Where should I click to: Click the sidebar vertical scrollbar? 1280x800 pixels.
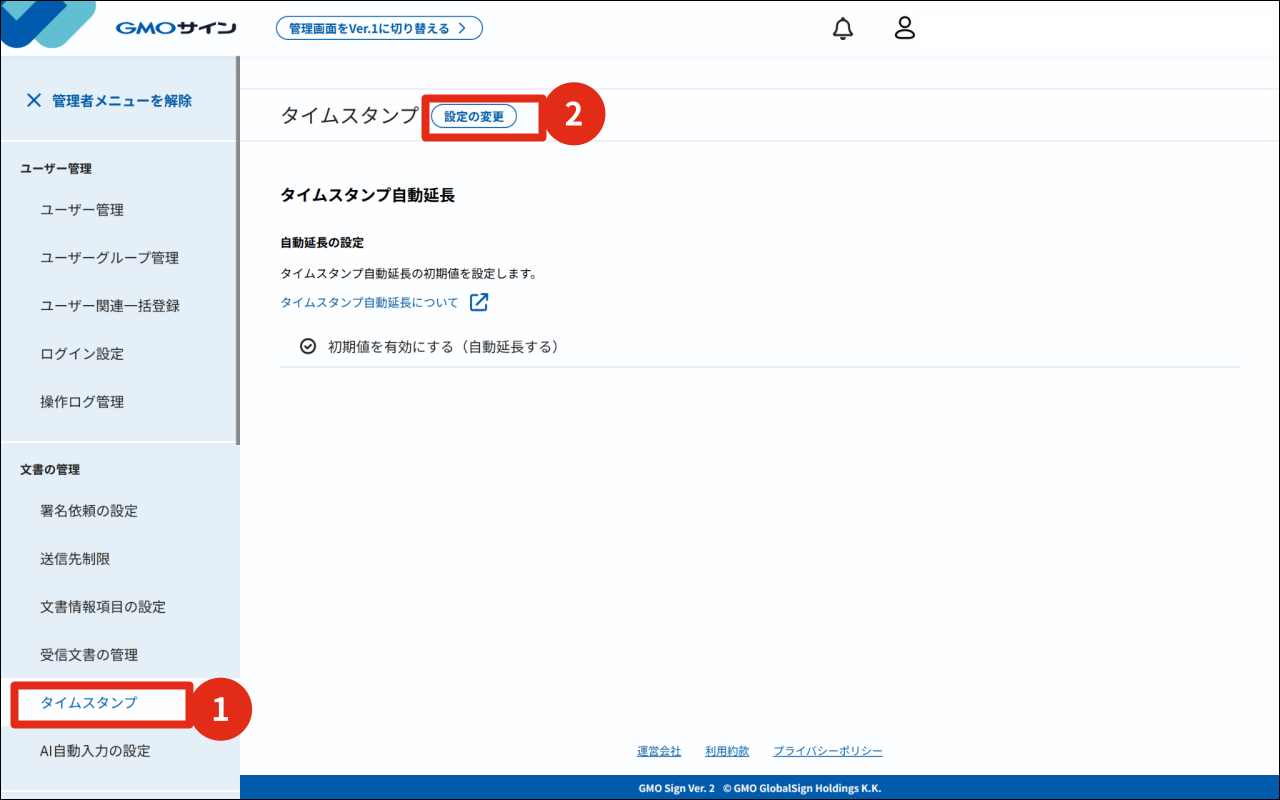tap(237, 250)
